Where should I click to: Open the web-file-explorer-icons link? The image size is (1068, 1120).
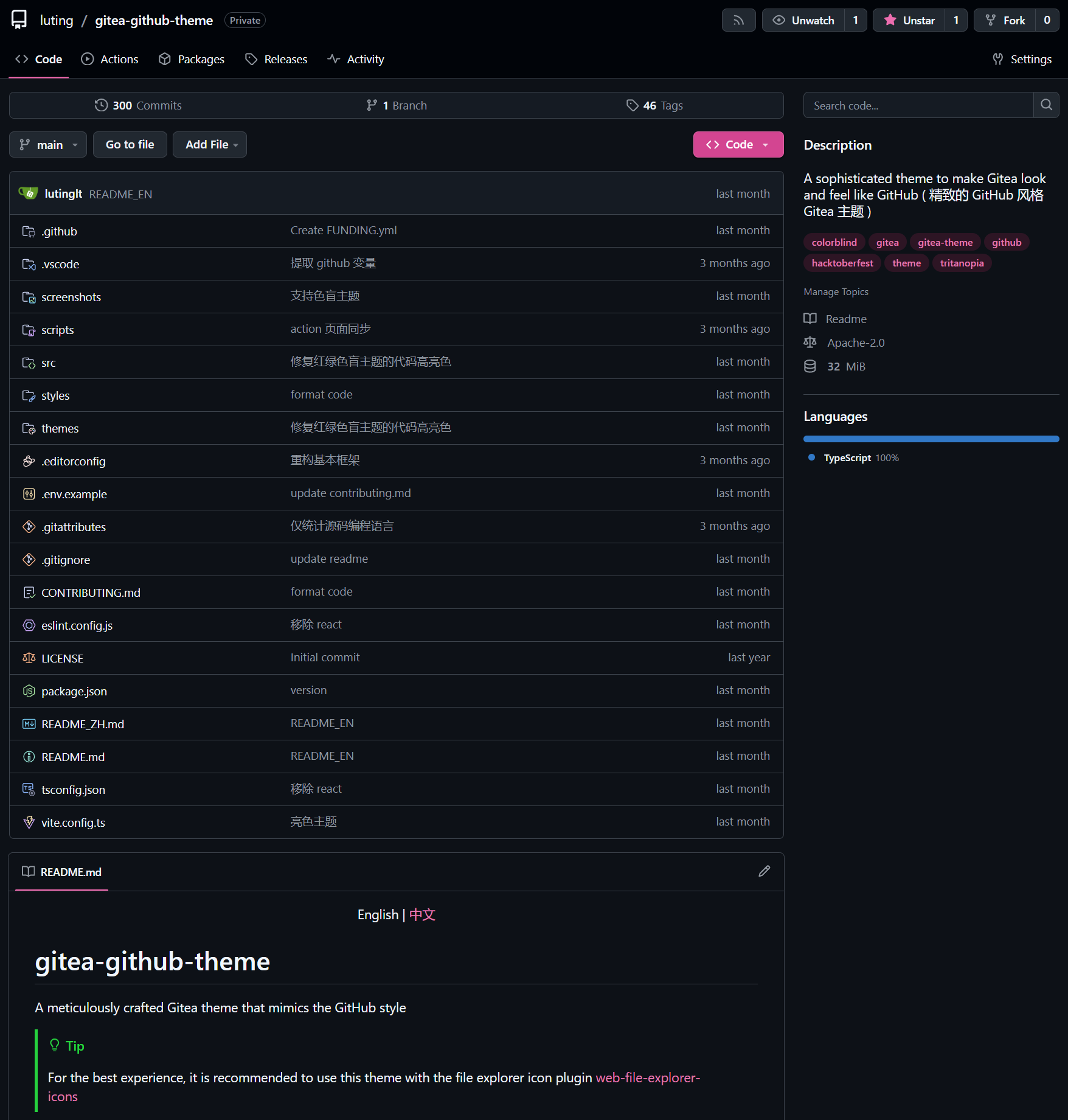tap(647, 1078)
